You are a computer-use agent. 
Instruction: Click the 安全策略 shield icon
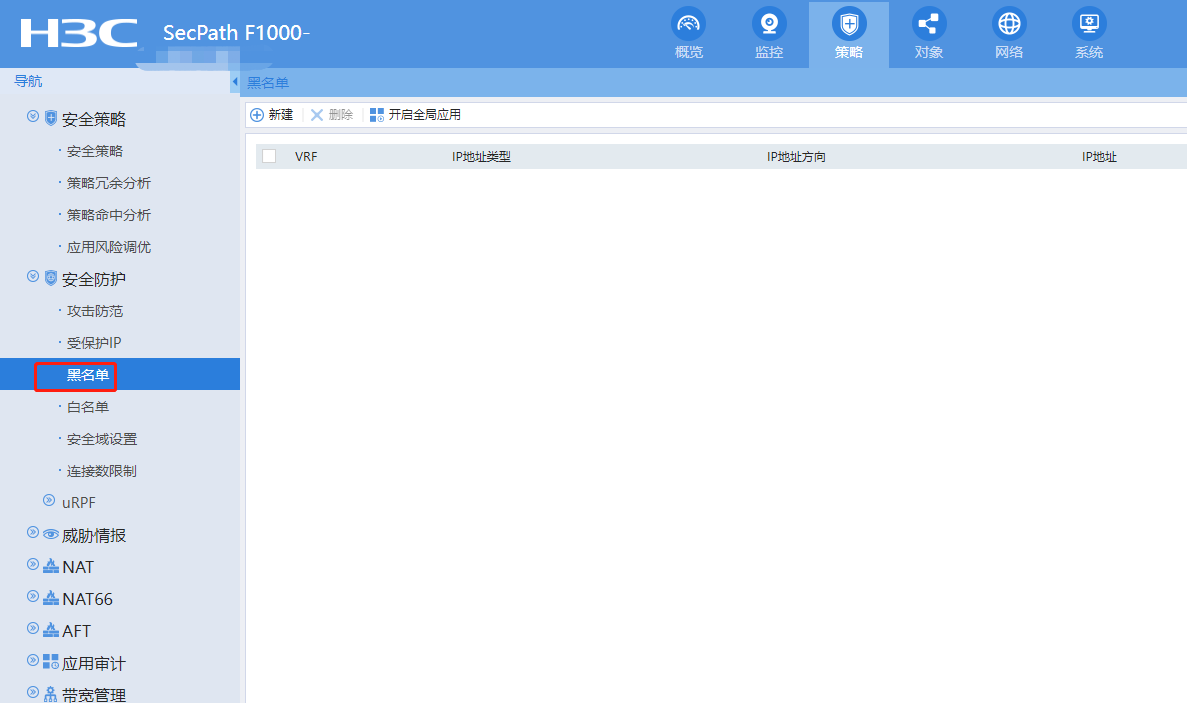pyautogui.click(x=51, y=118)
